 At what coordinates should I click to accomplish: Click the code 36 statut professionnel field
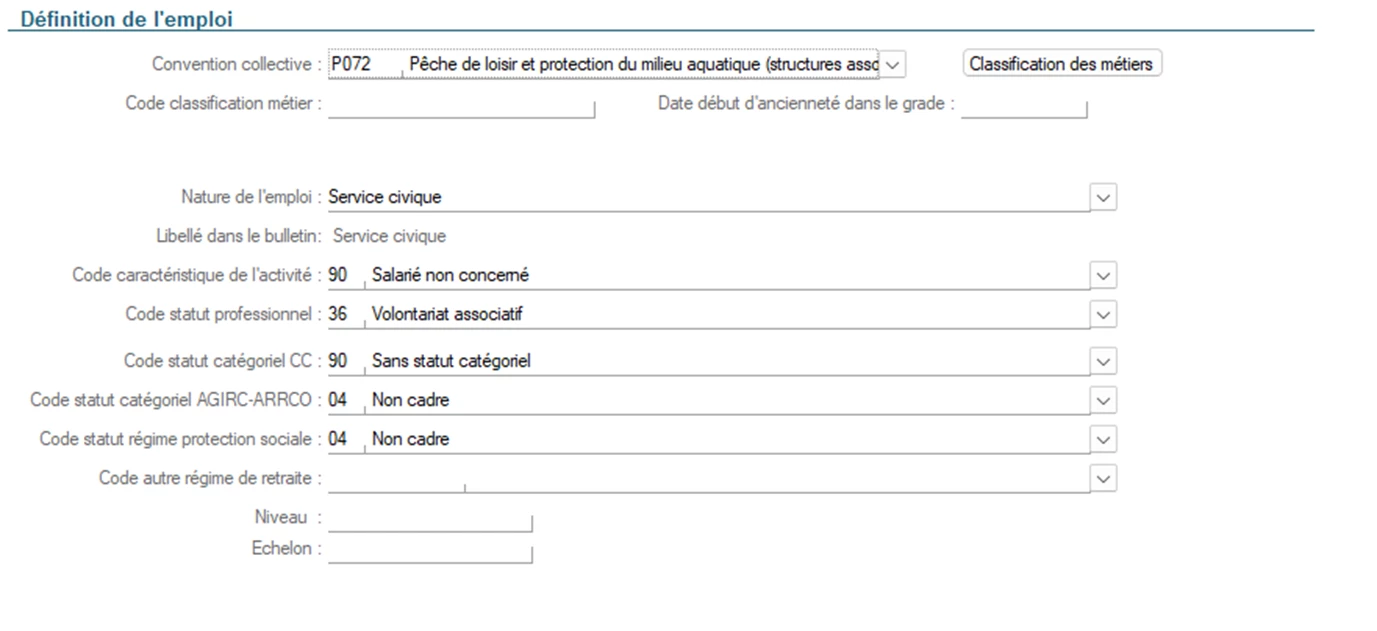coord(344,315)
